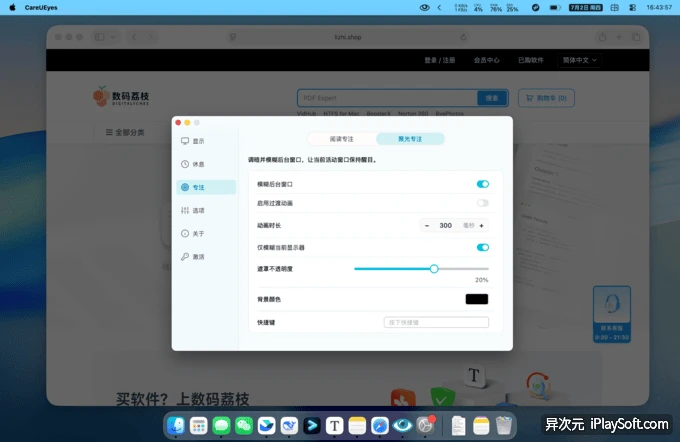This screenshot has width=680, height=442.
Task: Open the 购物车 shopping cart button
Action: click(x=546, y=98)
